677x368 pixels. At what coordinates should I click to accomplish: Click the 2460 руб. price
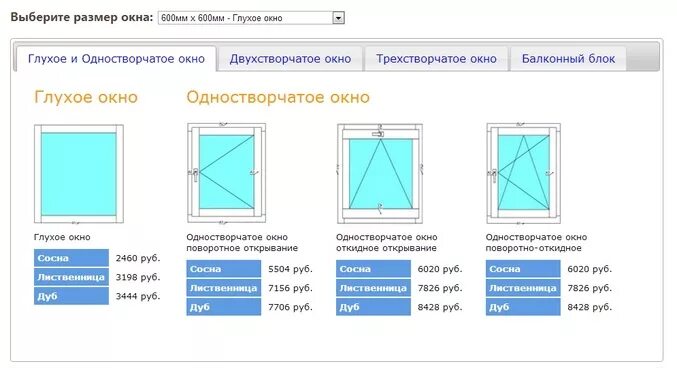(x=138, y=258)
